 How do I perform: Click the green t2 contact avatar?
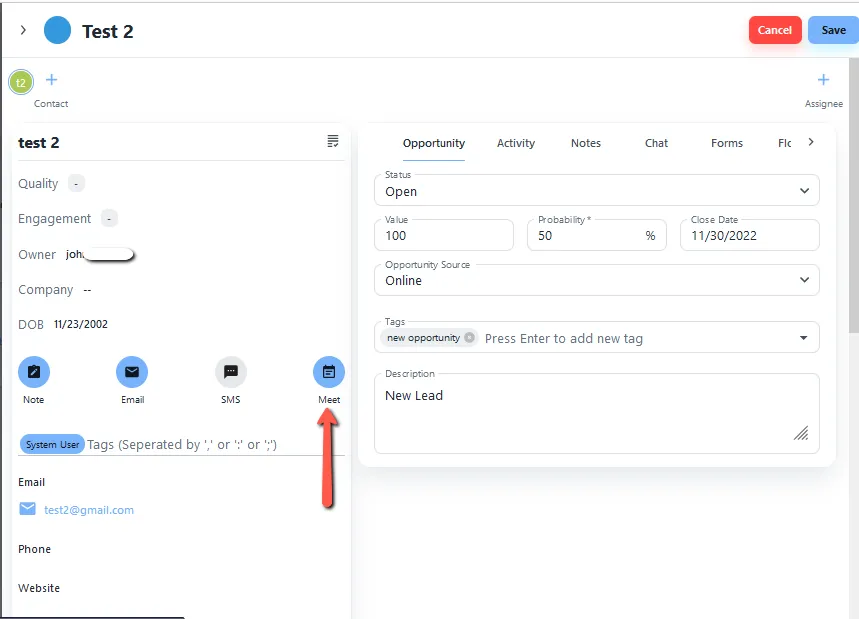[x=21, y=83]
